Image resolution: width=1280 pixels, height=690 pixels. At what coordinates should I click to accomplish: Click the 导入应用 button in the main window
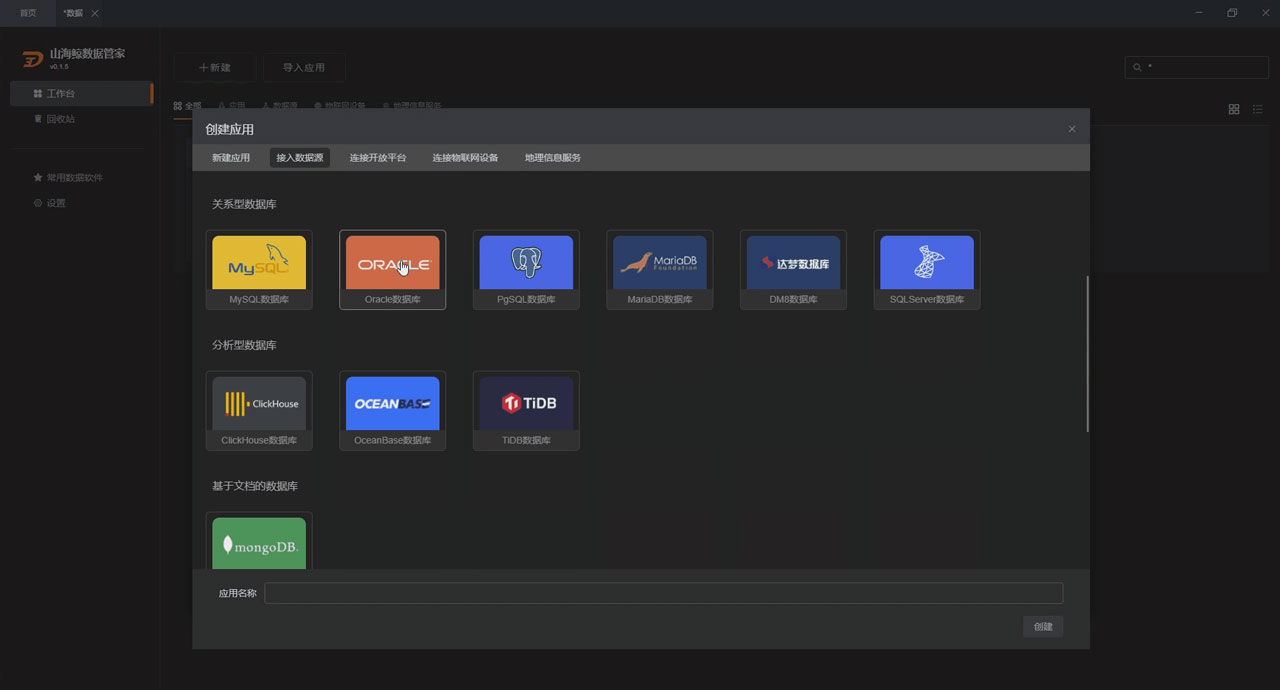click(304, 67)
